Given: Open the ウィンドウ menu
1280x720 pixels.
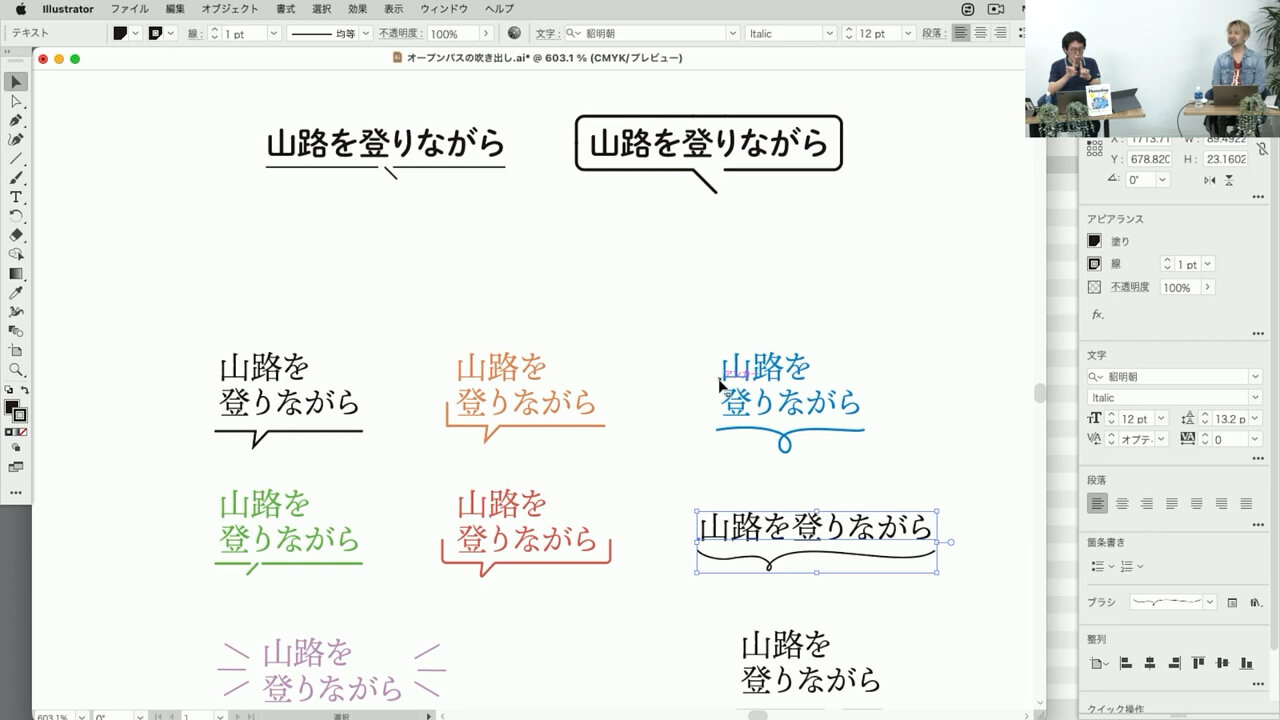Looking at the screenshot, I should pos(444,9).
